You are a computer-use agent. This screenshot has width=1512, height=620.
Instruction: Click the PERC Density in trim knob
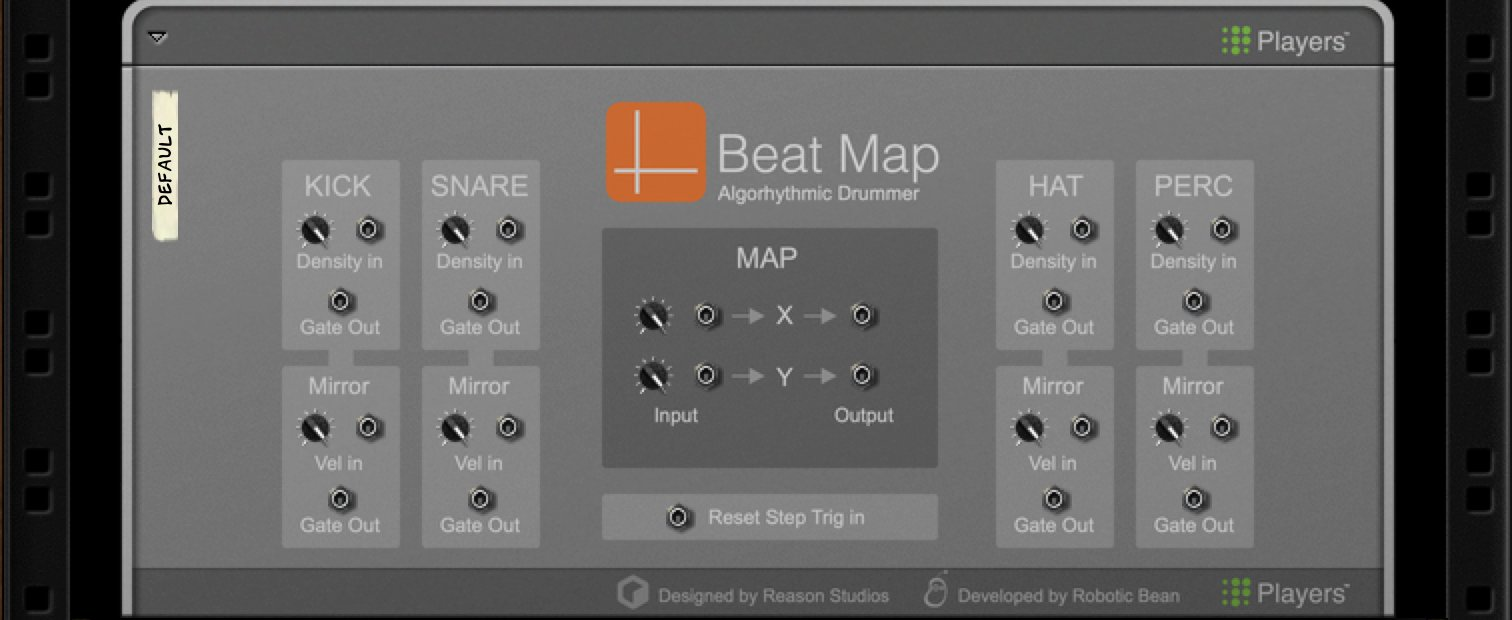tap(1169, 231)
